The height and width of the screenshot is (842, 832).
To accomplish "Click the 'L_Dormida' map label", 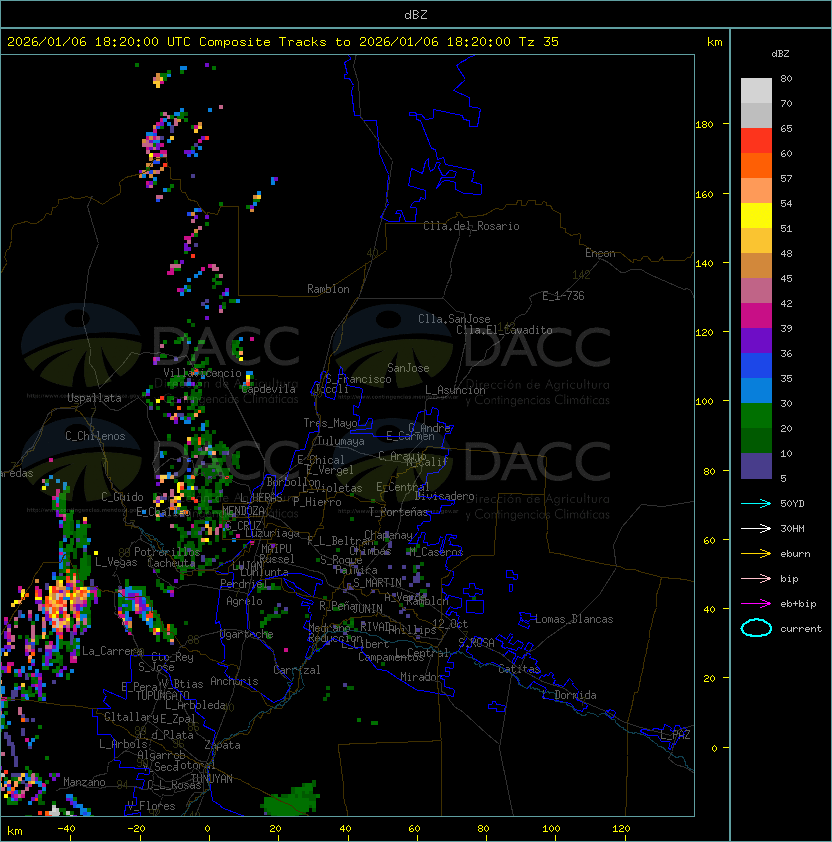I will 569,695.
